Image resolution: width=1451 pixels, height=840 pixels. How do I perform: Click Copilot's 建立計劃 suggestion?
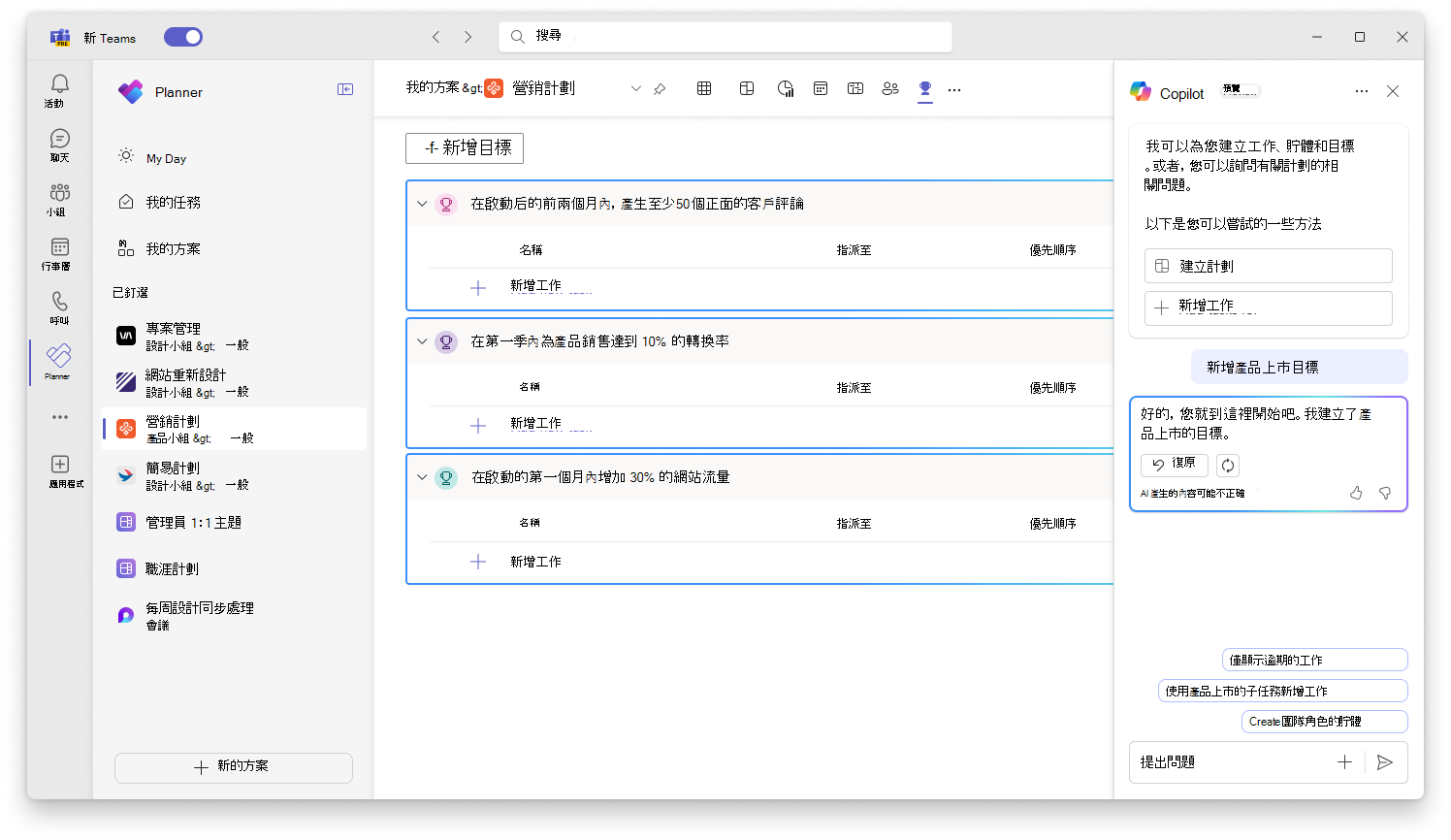(x=1269, y=266)
